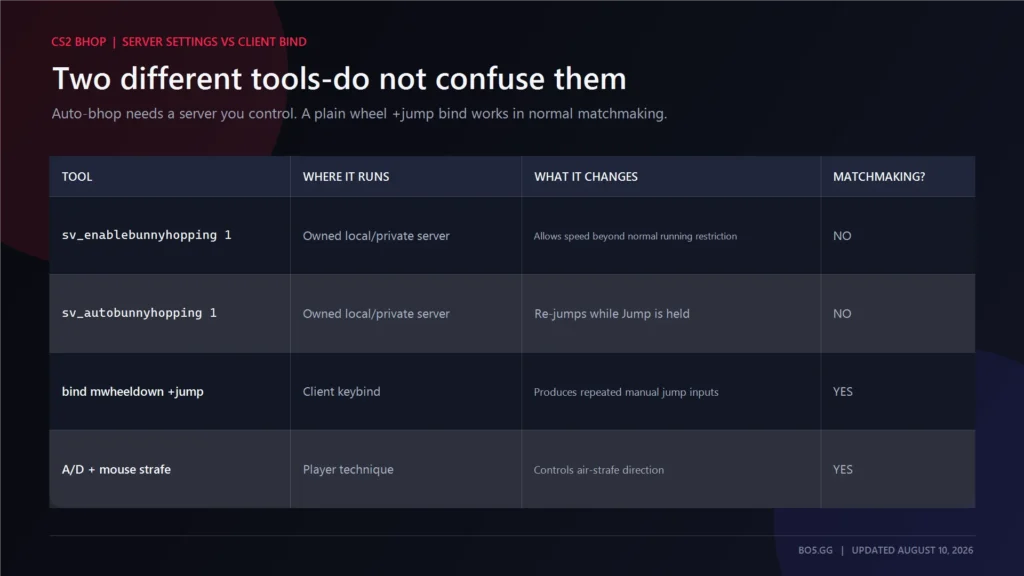Select the 'WHAT IT CHANGES' column header
This screenshot has height=576, width=1024.
(x=586, y=177)
